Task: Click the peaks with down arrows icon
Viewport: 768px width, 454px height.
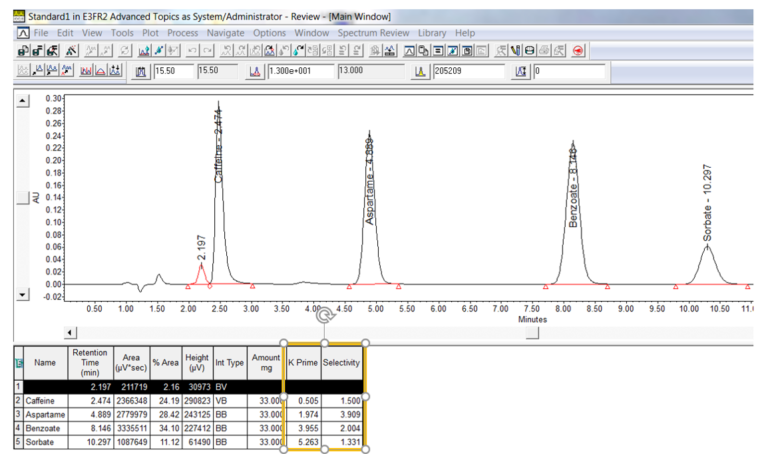Action: click(x=115, y=71)
